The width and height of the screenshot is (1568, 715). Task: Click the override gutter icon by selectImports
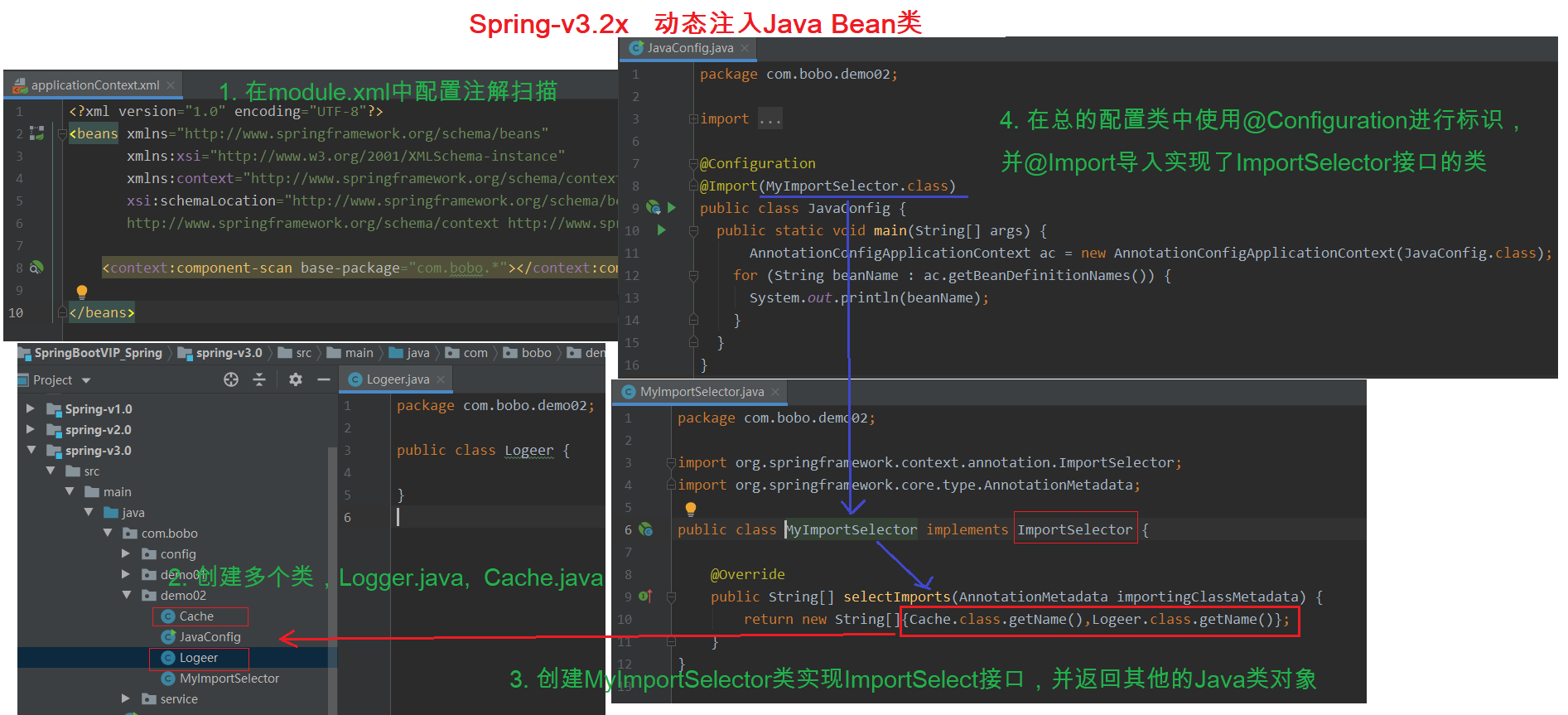tap(646, 597)
